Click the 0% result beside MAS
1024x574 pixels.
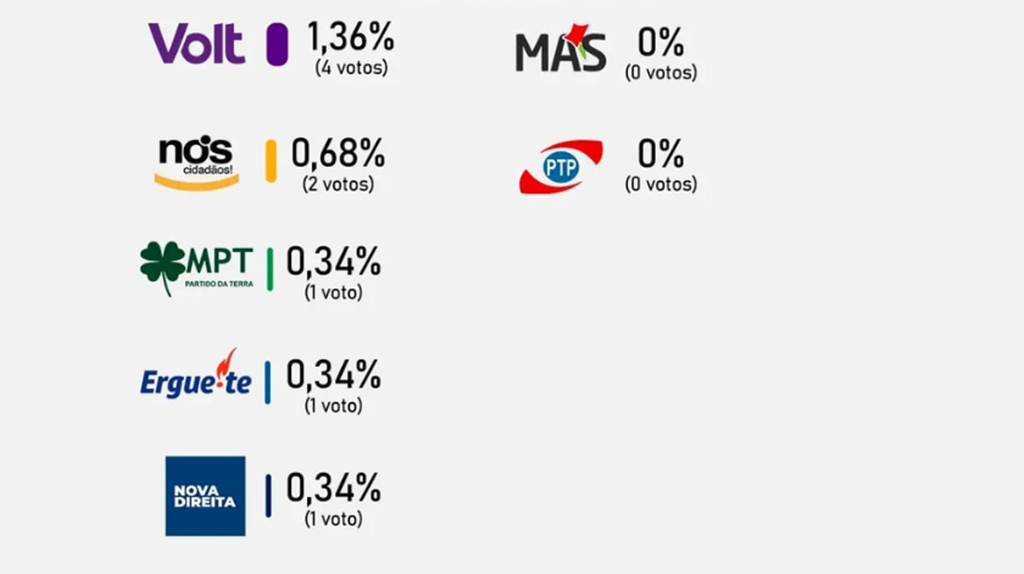[x=661, y=43]
